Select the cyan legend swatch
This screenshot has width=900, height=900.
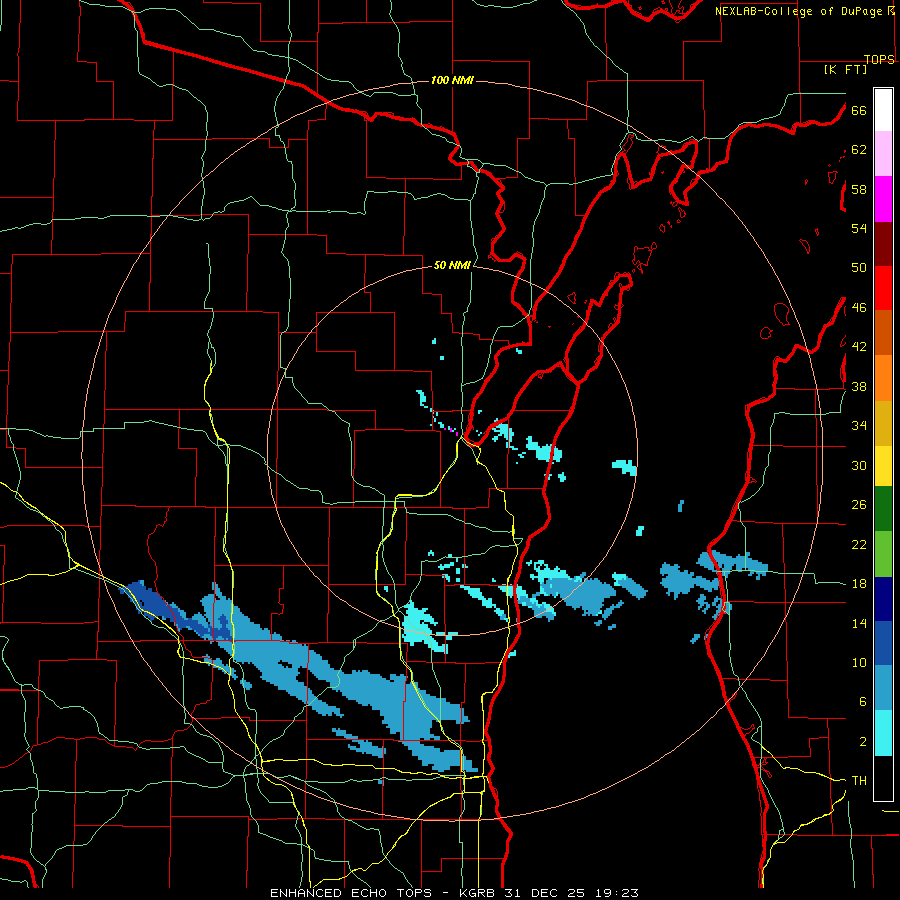click(883, 733)
